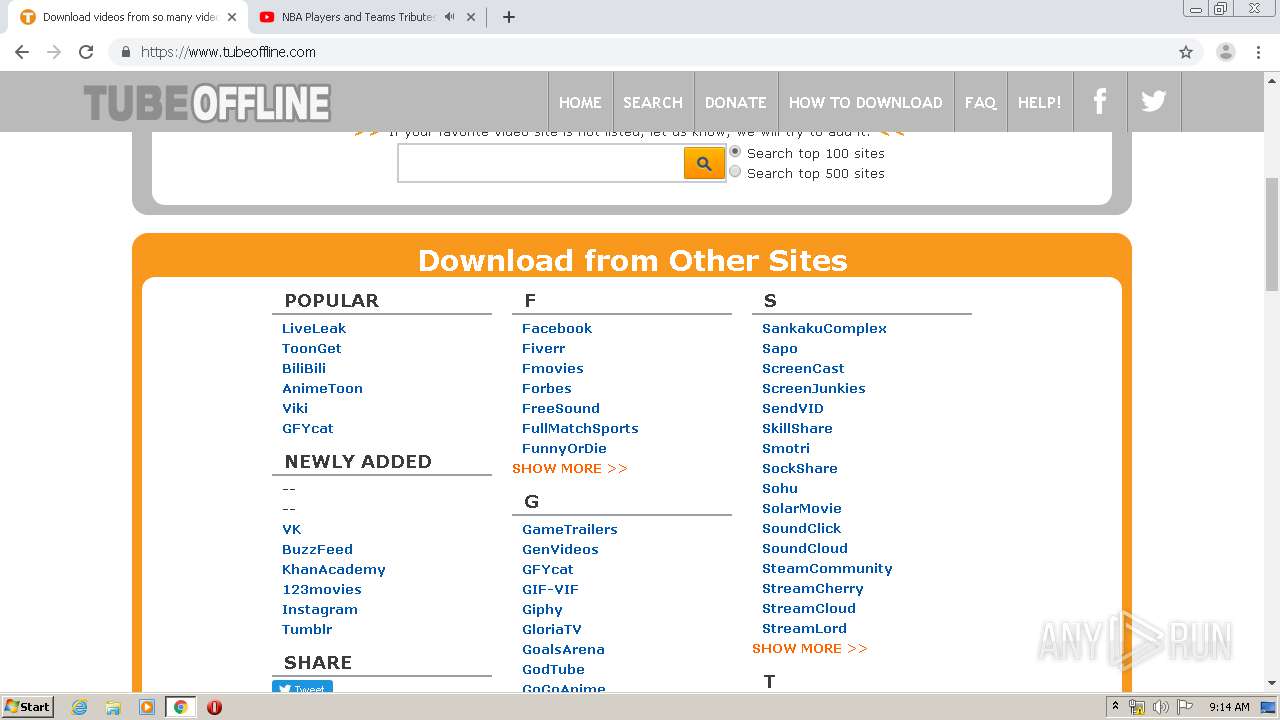Show hidden tray icons arrow

click(1116, 707)
